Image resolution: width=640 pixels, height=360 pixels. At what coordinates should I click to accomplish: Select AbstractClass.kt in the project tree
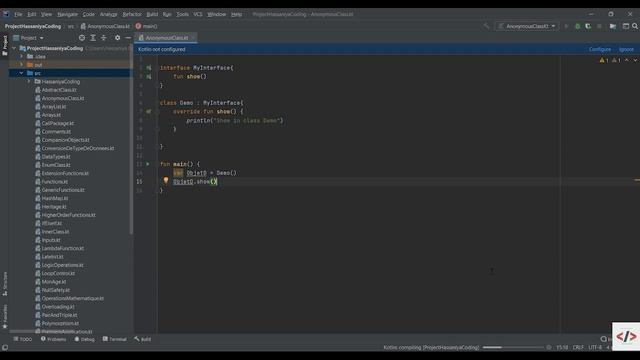click(x=59, y=90)
